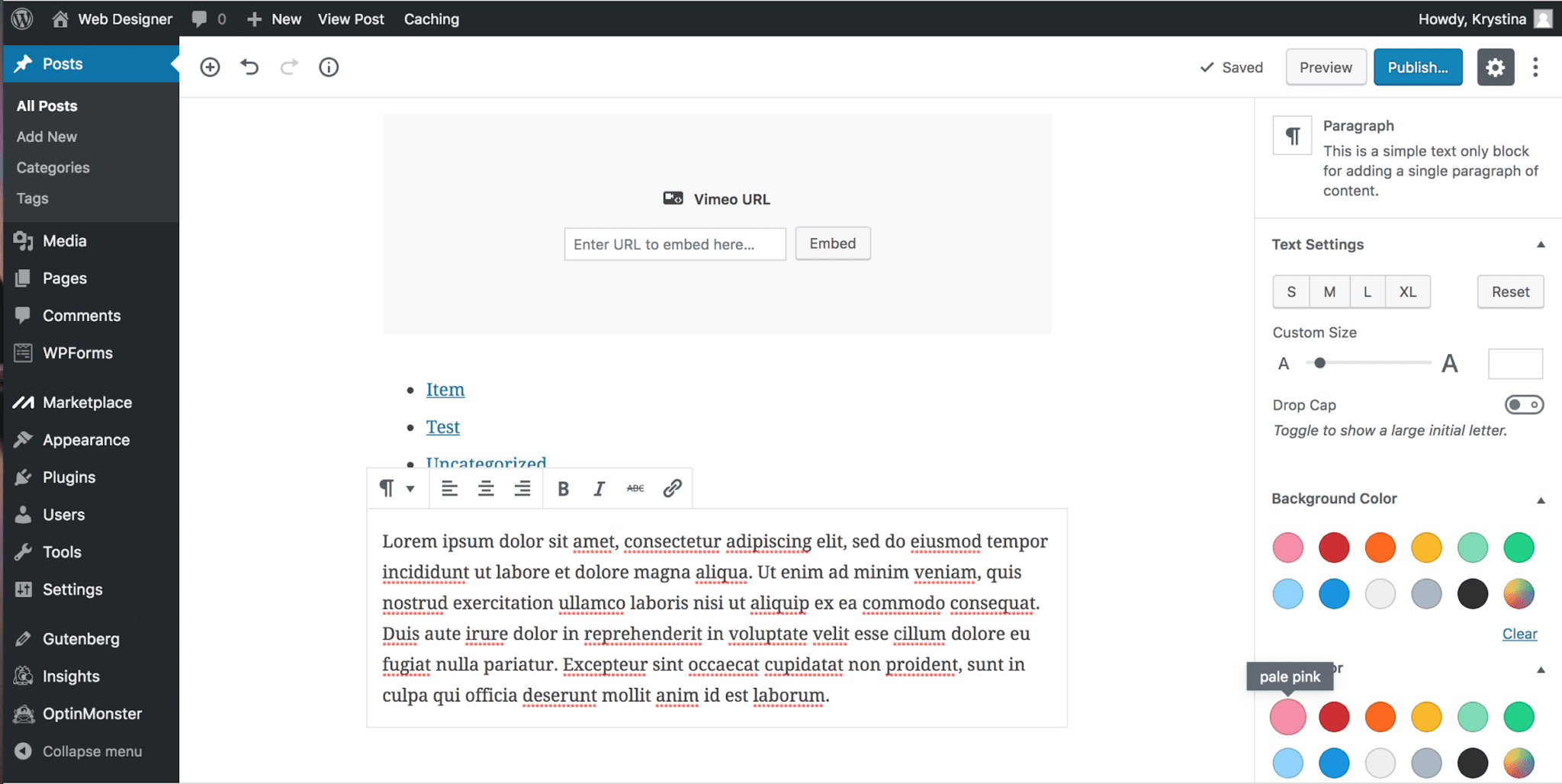Enable the Drop Cap toggle
Screen dimensions: 1562x784
1525,405
